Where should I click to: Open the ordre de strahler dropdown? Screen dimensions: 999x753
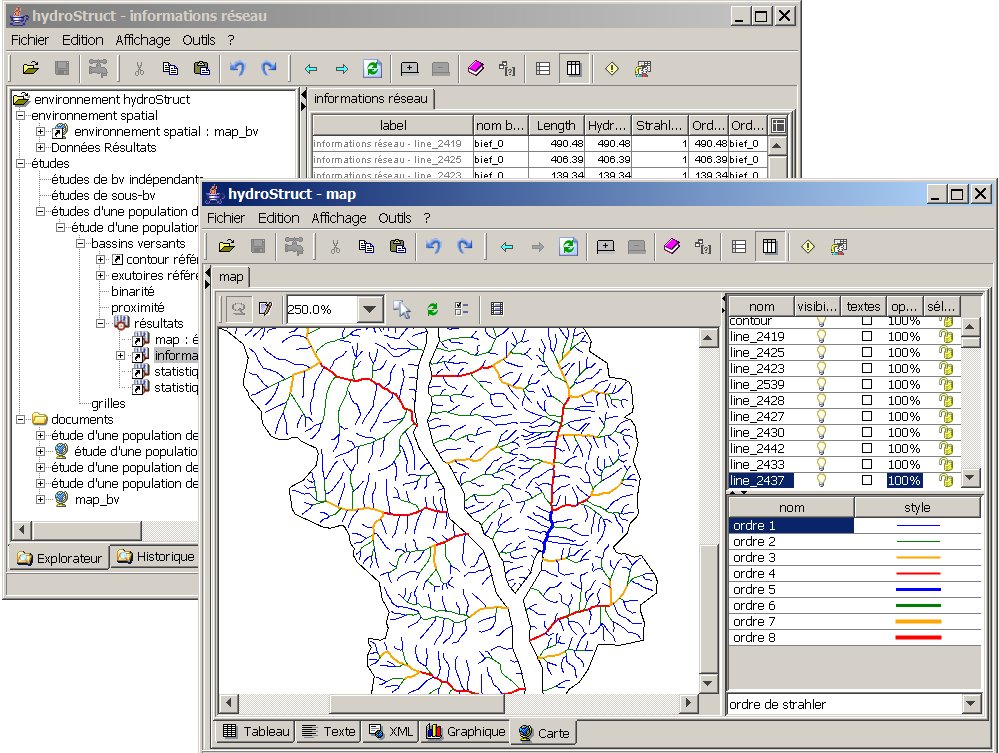coord(970,704)
